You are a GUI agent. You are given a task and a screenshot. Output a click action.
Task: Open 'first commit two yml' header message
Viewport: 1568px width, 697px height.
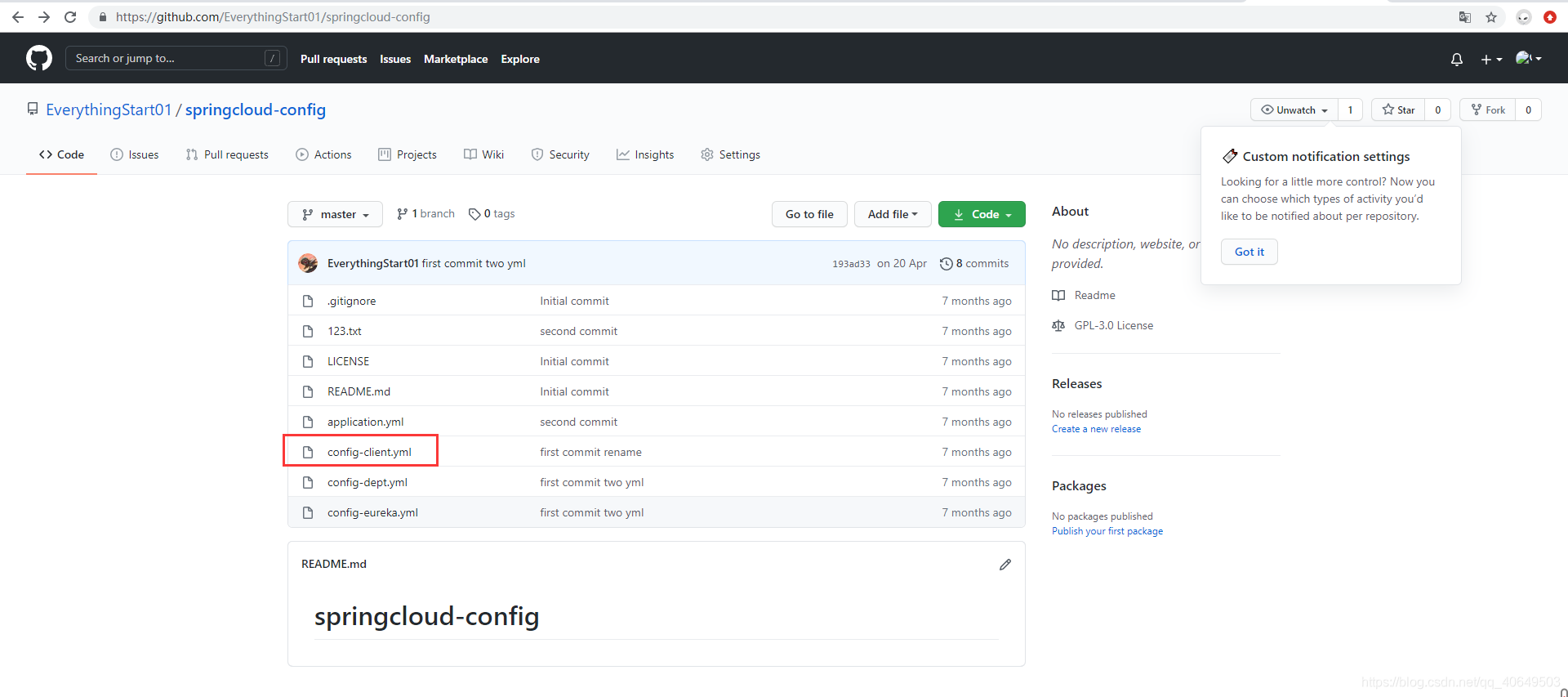click(474, 263)
